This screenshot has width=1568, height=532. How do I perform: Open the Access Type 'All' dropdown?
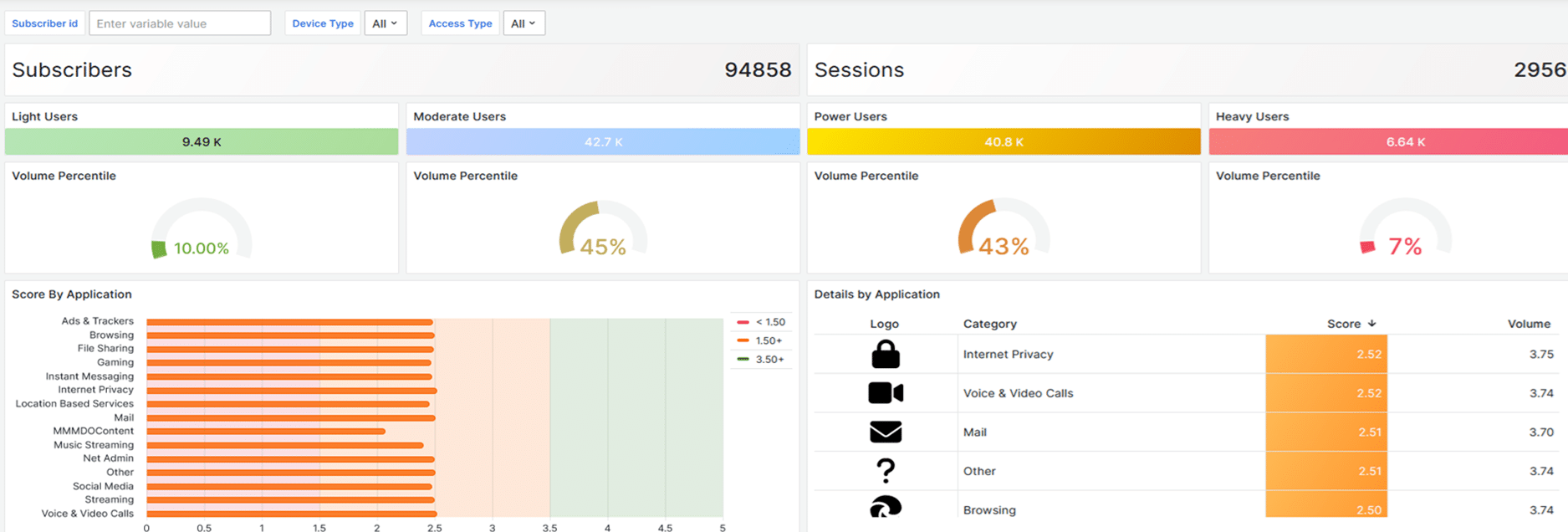coord(524,23)
